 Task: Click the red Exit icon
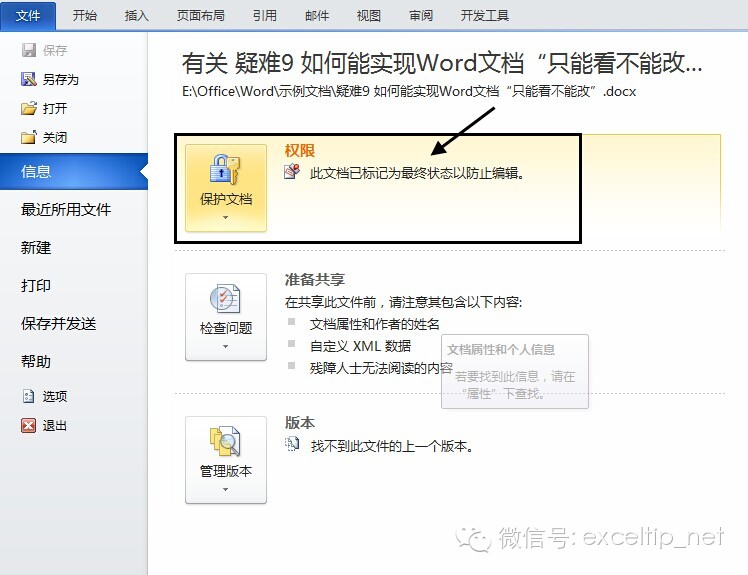tap(29, 425)
